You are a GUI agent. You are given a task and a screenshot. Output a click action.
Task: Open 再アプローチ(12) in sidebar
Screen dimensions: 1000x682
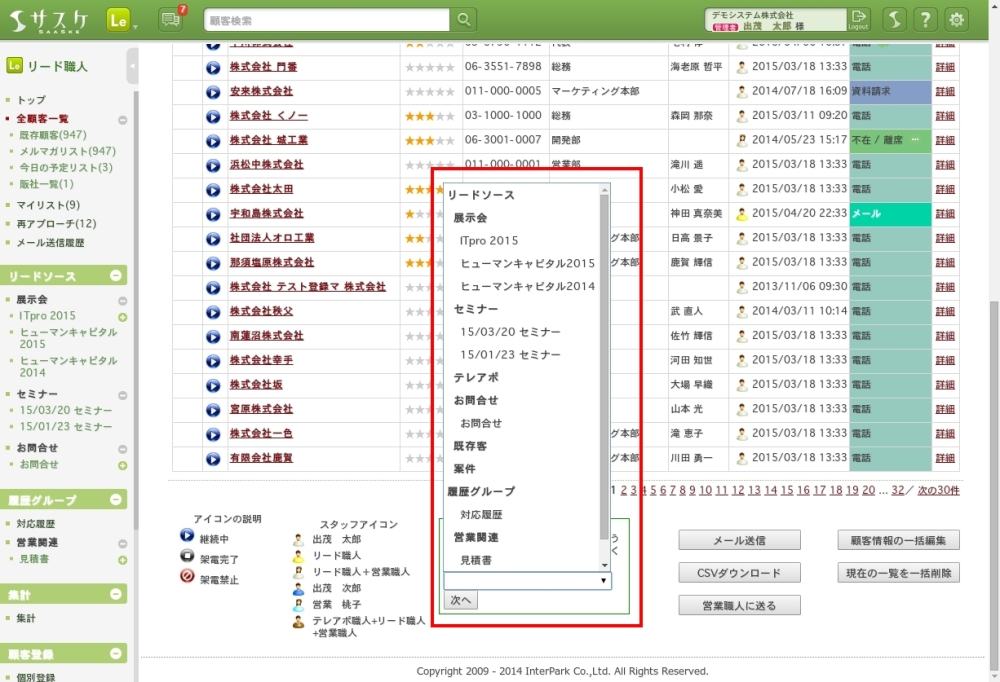[x=57, y=223]
